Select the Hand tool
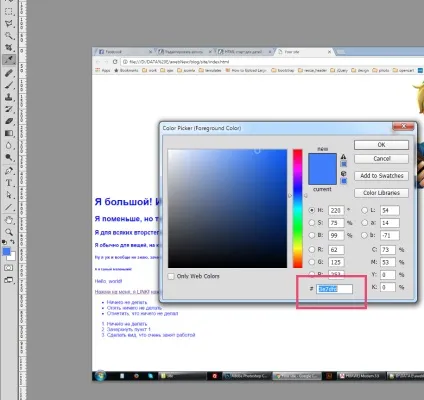 (9, 220)
